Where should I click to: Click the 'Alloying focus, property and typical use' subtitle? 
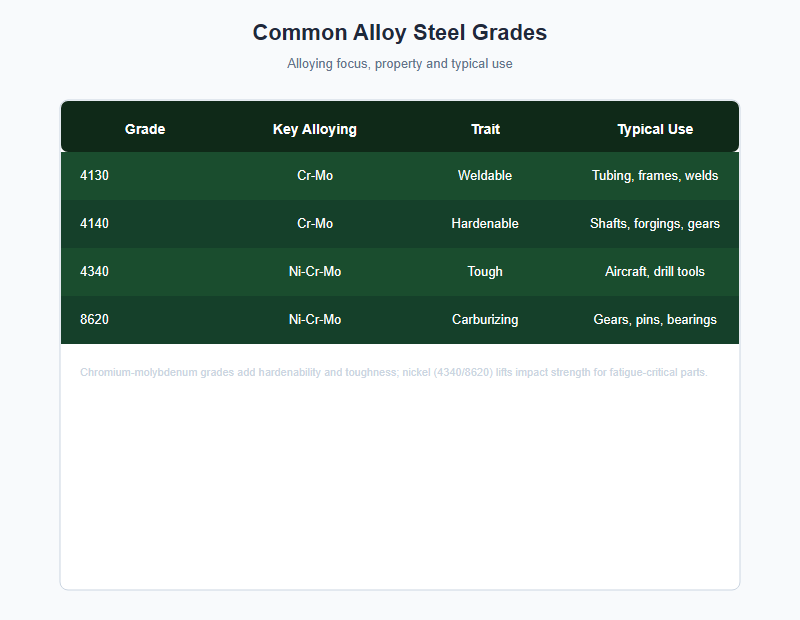point(400,64)
